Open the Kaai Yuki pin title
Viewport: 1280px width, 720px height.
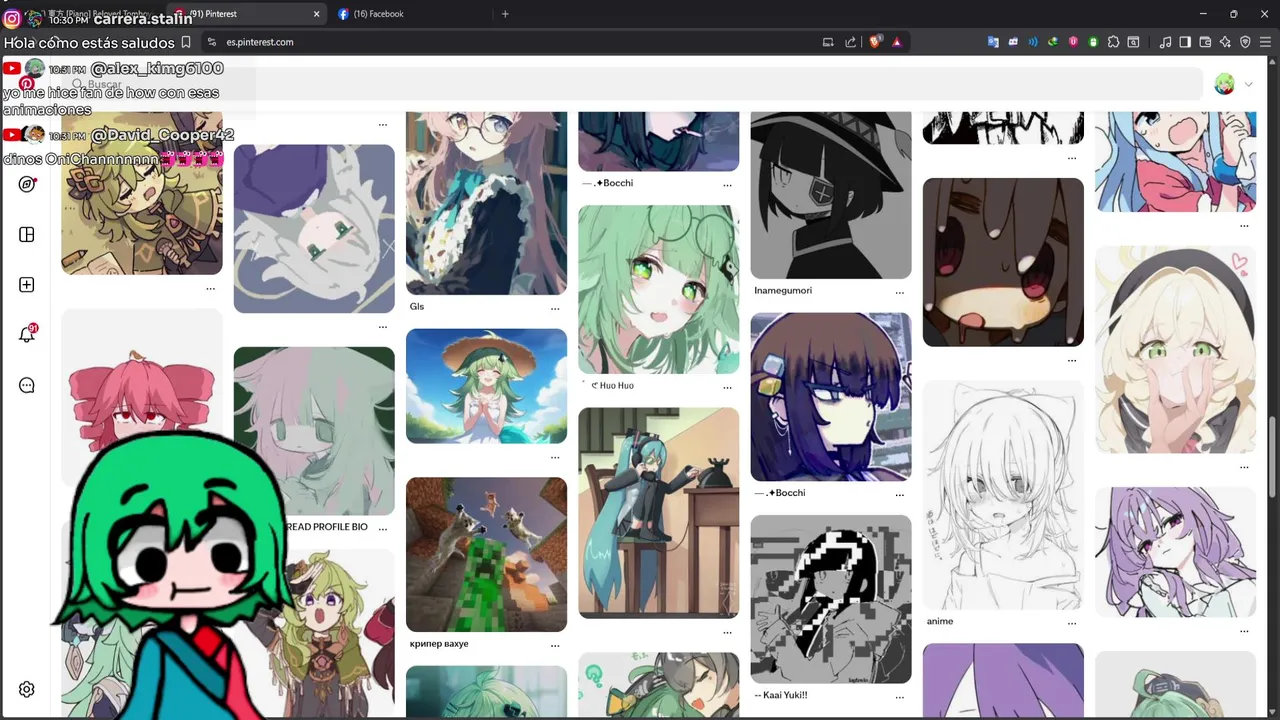[x=780, y=695]
